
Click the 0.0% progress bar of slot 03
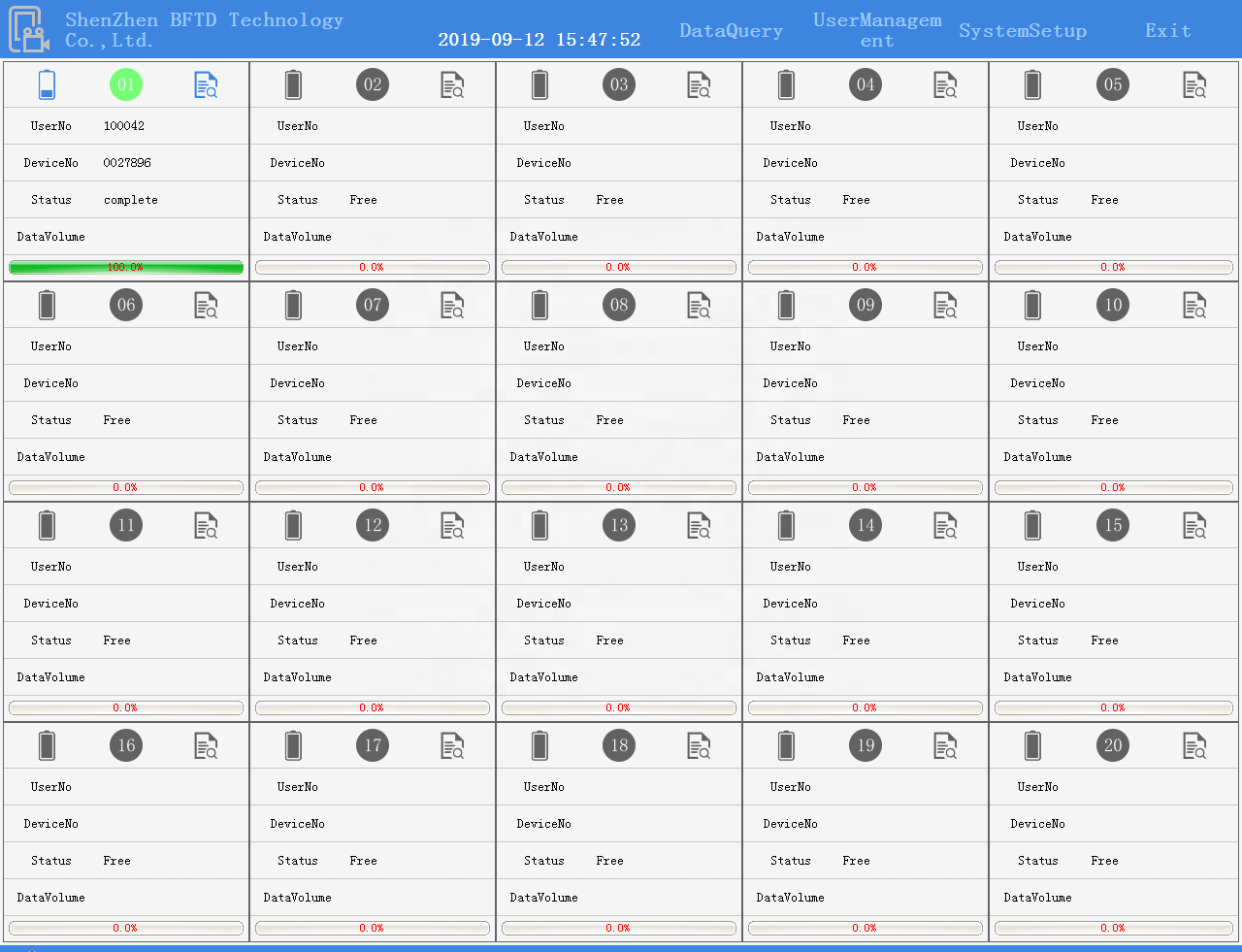tap(619, 268)
